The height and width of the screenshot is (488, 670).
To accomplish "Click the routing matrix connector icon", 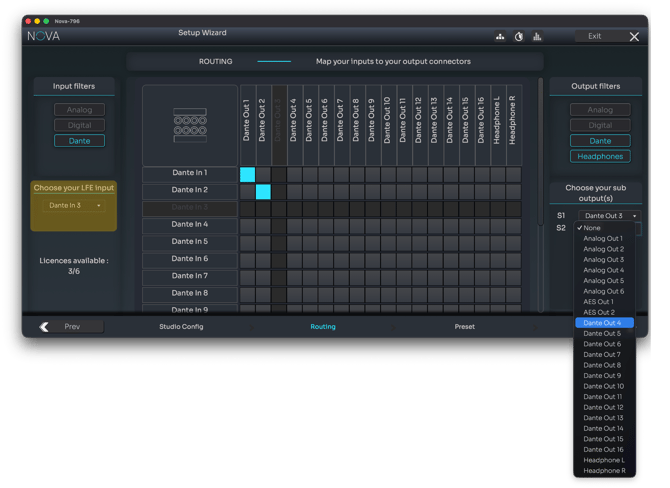I will [190, 125].
